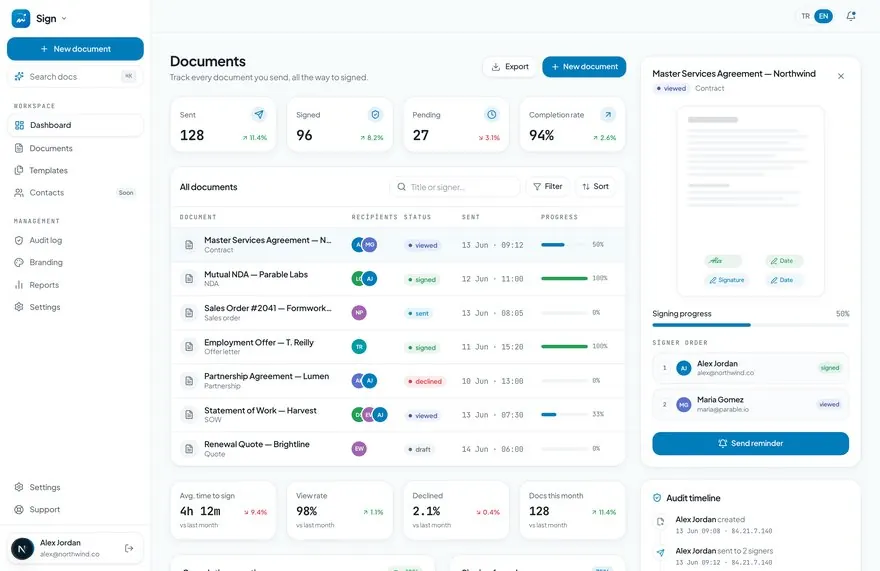Click the Renewal Quote document icon
The image size is (880, 571).
[189, 449]
